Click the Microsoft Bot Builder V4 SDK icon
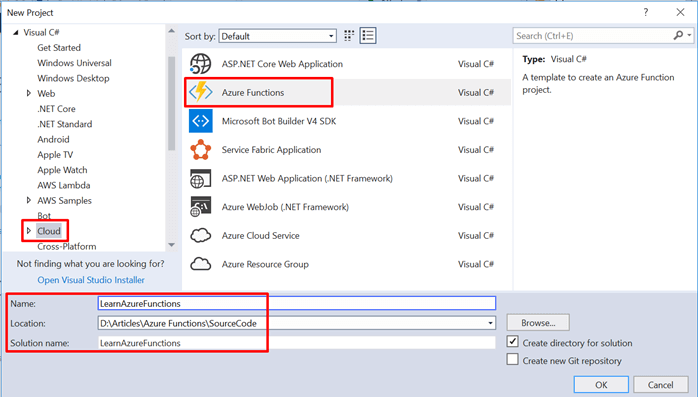 pos(200,121)
